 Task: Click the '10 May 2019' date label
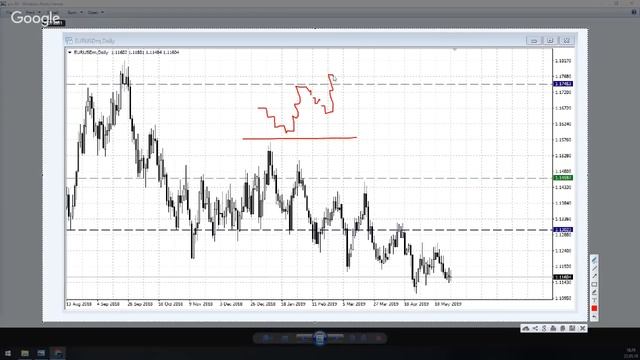coord(448,304)
